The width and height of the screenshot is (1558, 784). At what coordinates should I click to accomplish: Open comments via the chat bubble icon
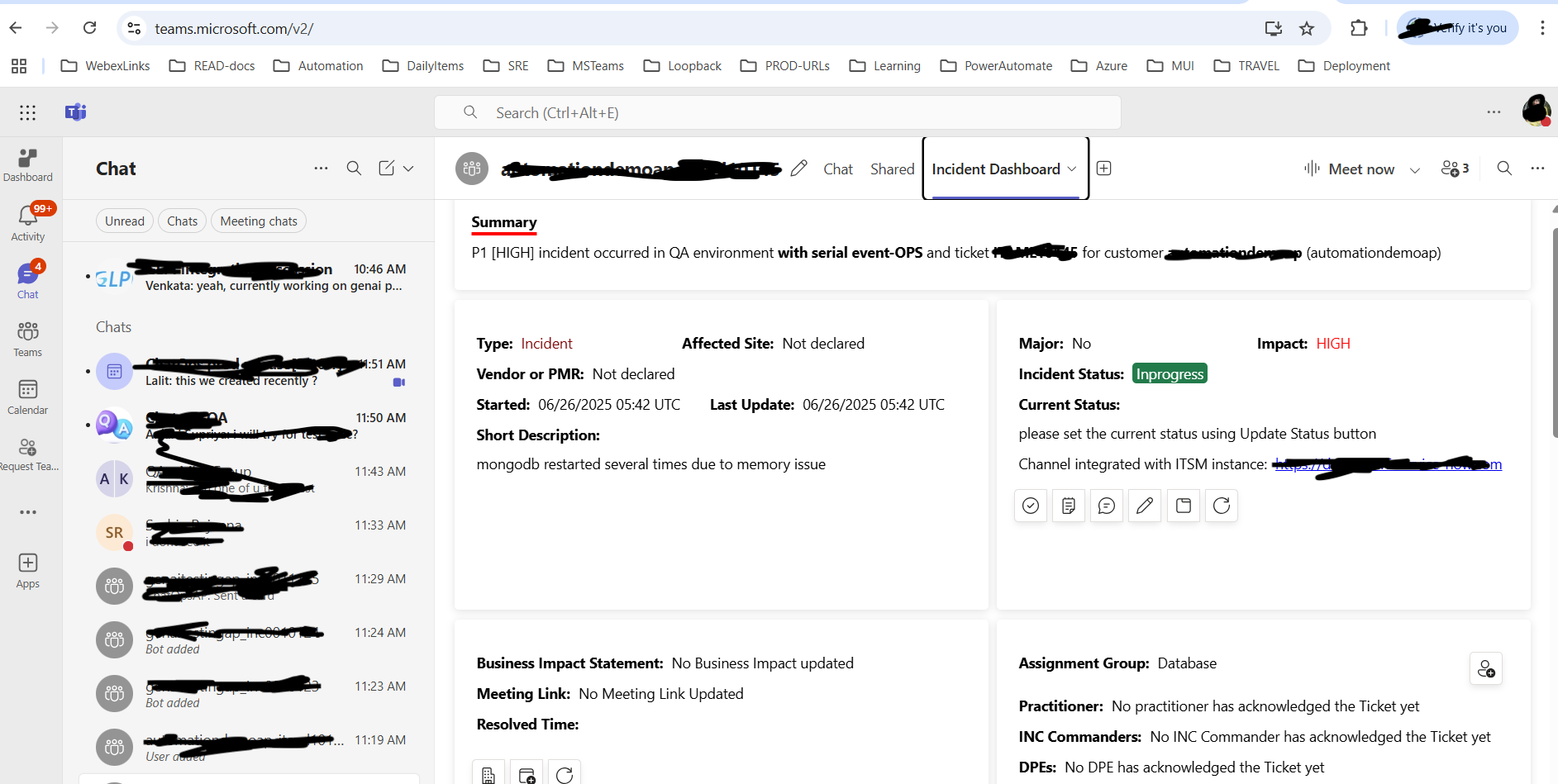[x=1107, y=506]
